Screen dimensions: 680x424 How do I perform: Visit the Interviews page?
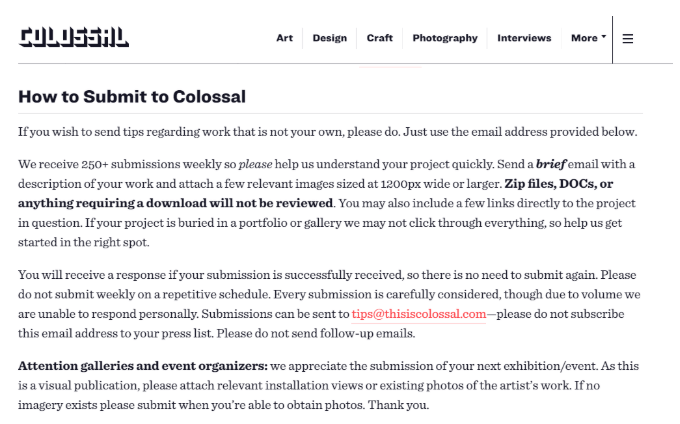point(524,38)
